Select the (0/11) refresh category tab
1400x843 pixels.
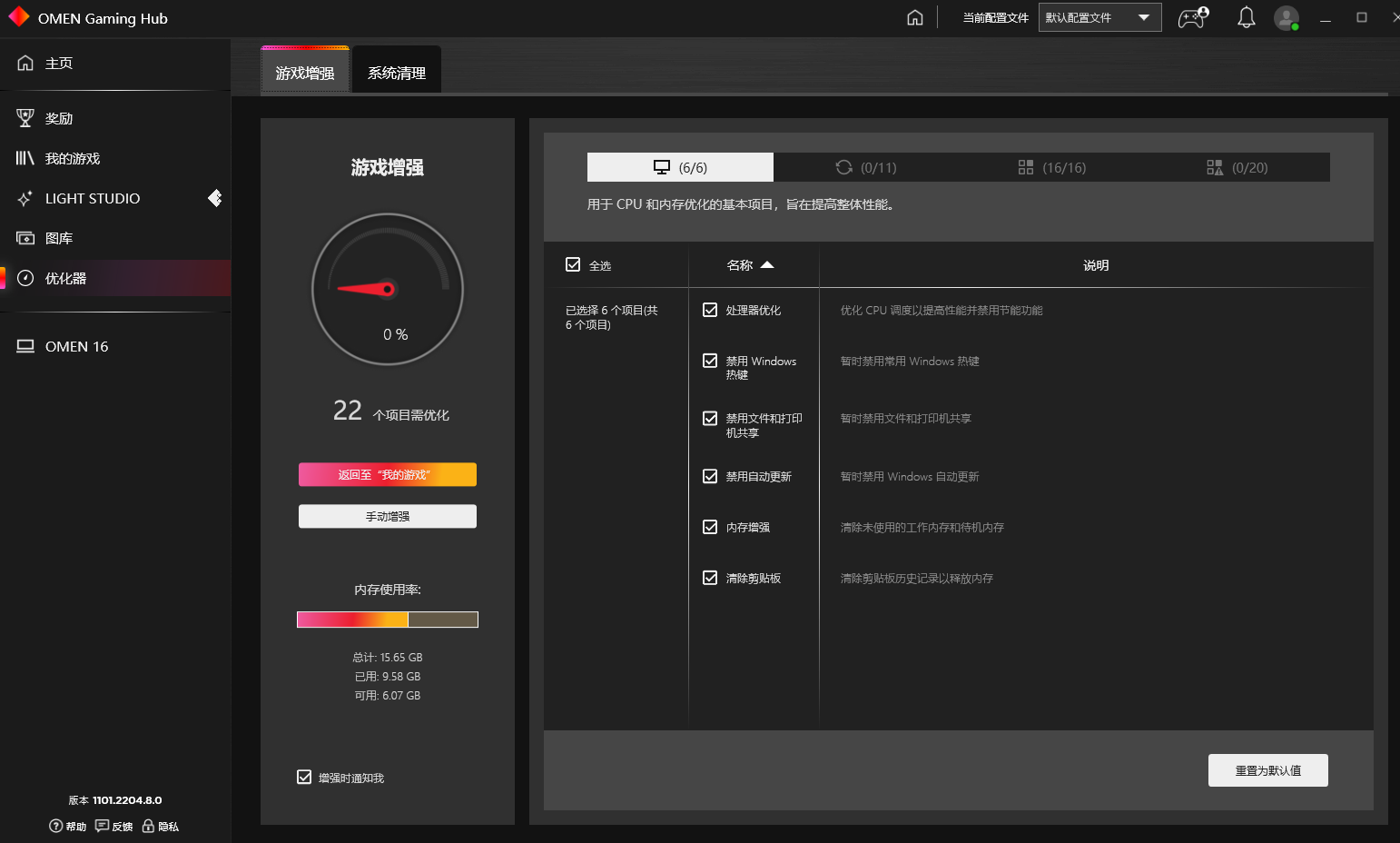[866, 167]
